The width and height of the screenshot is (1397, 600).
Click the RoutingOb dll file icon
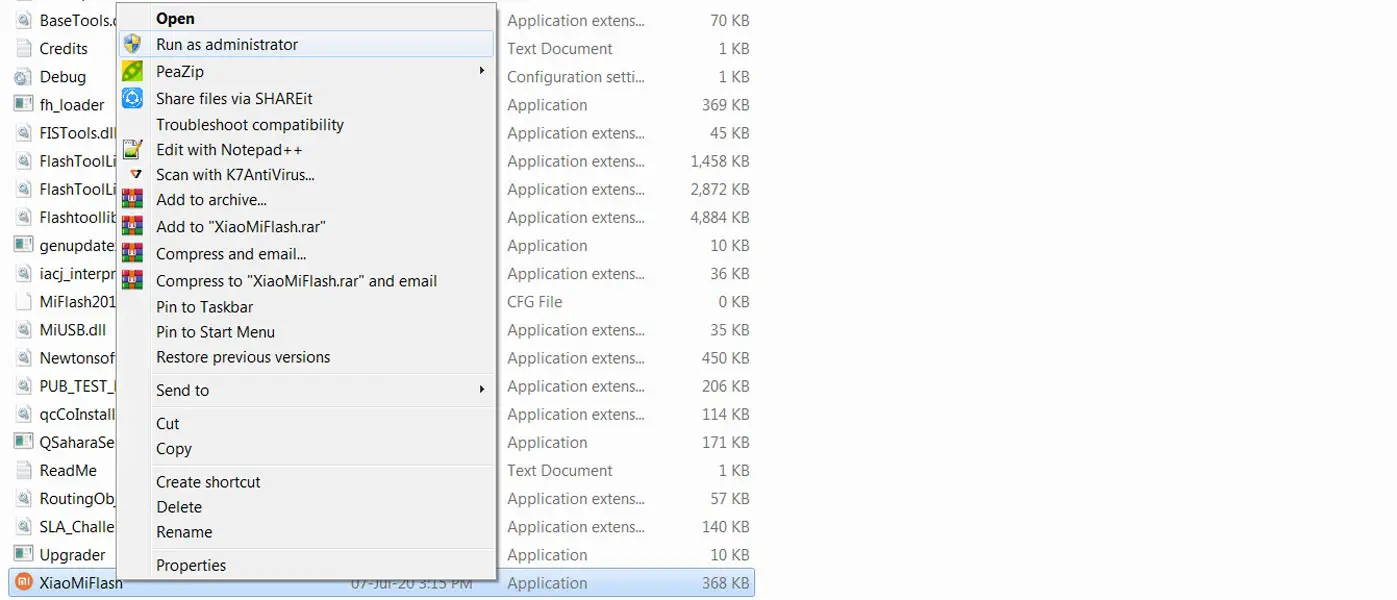click(x=23, y=498)
